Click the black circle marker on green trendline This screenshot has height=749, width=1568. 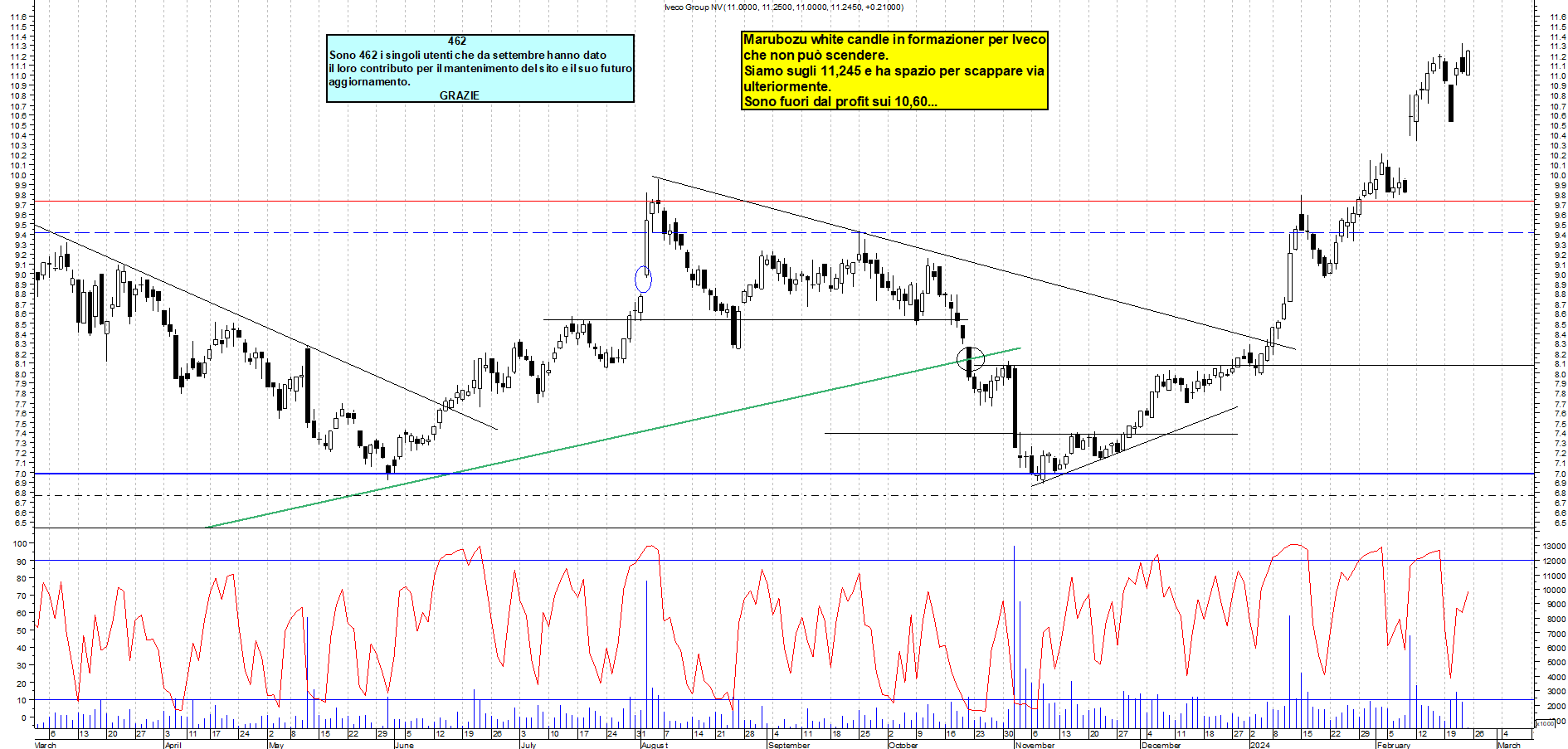click(971, 359)
